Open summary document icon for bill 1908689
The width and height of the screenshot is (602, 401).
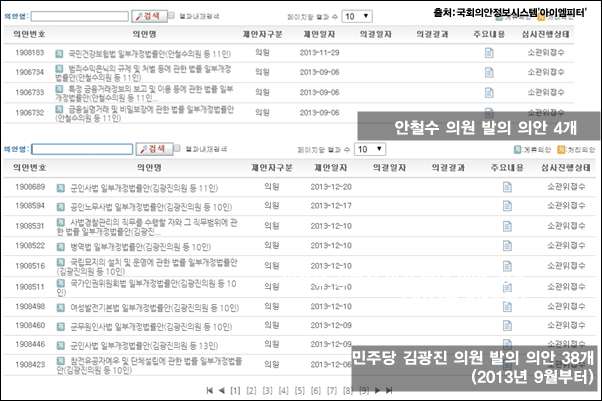point(507,187)
